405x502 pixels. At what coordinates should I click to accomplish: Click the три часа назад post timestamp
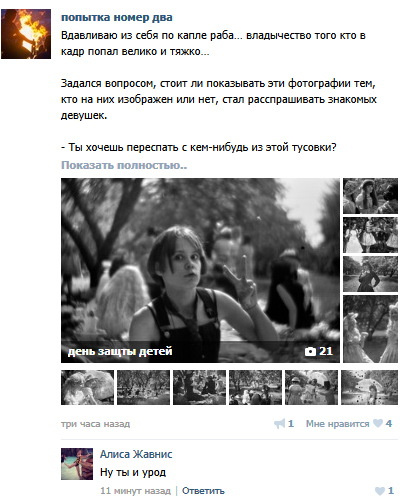95,424
